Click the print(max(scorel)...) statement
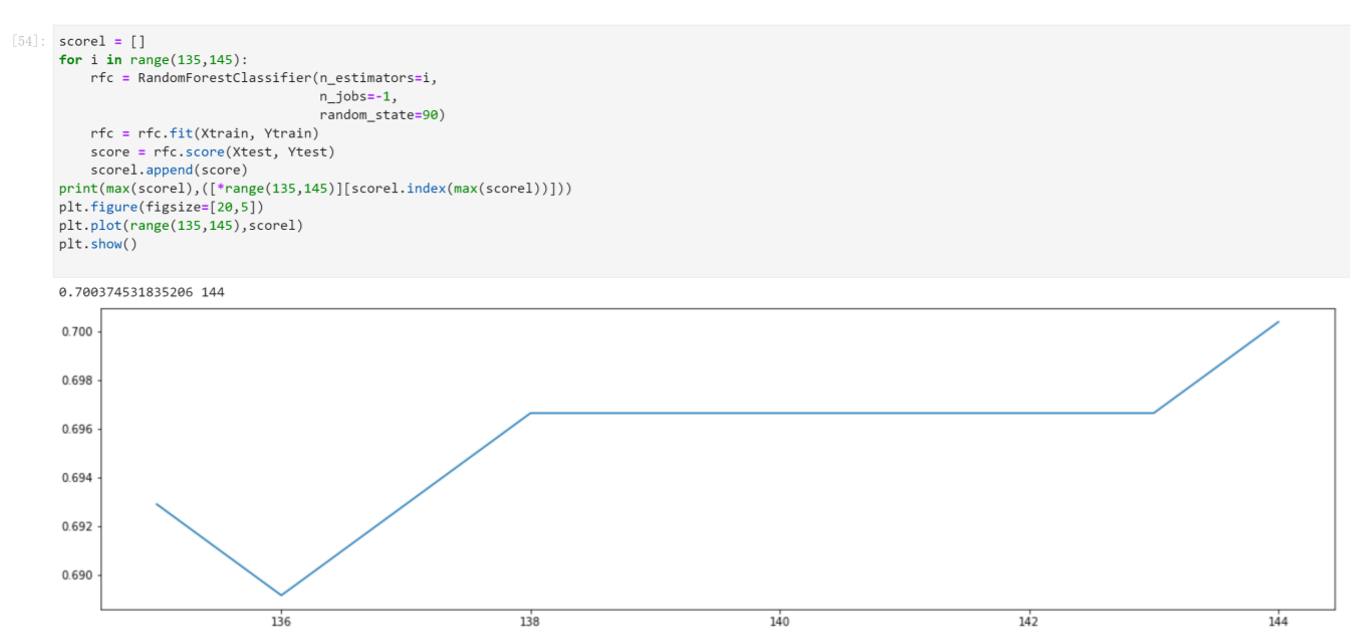 tap(315, 188)
